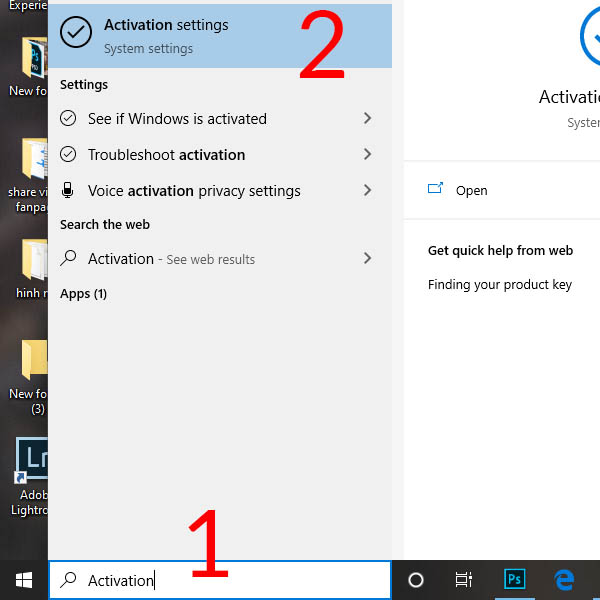Click the search magnifier icon in taskbar box
This screenshot has width=600, height=600.
pyautogui.click(x=68, y=580)
